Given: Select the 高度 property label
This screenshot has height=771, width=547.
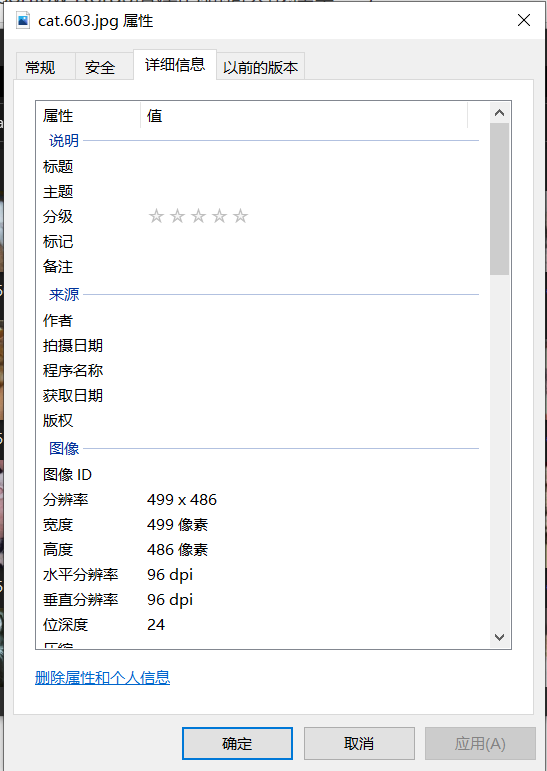Looking at the screenshot, I should point(58,550).
